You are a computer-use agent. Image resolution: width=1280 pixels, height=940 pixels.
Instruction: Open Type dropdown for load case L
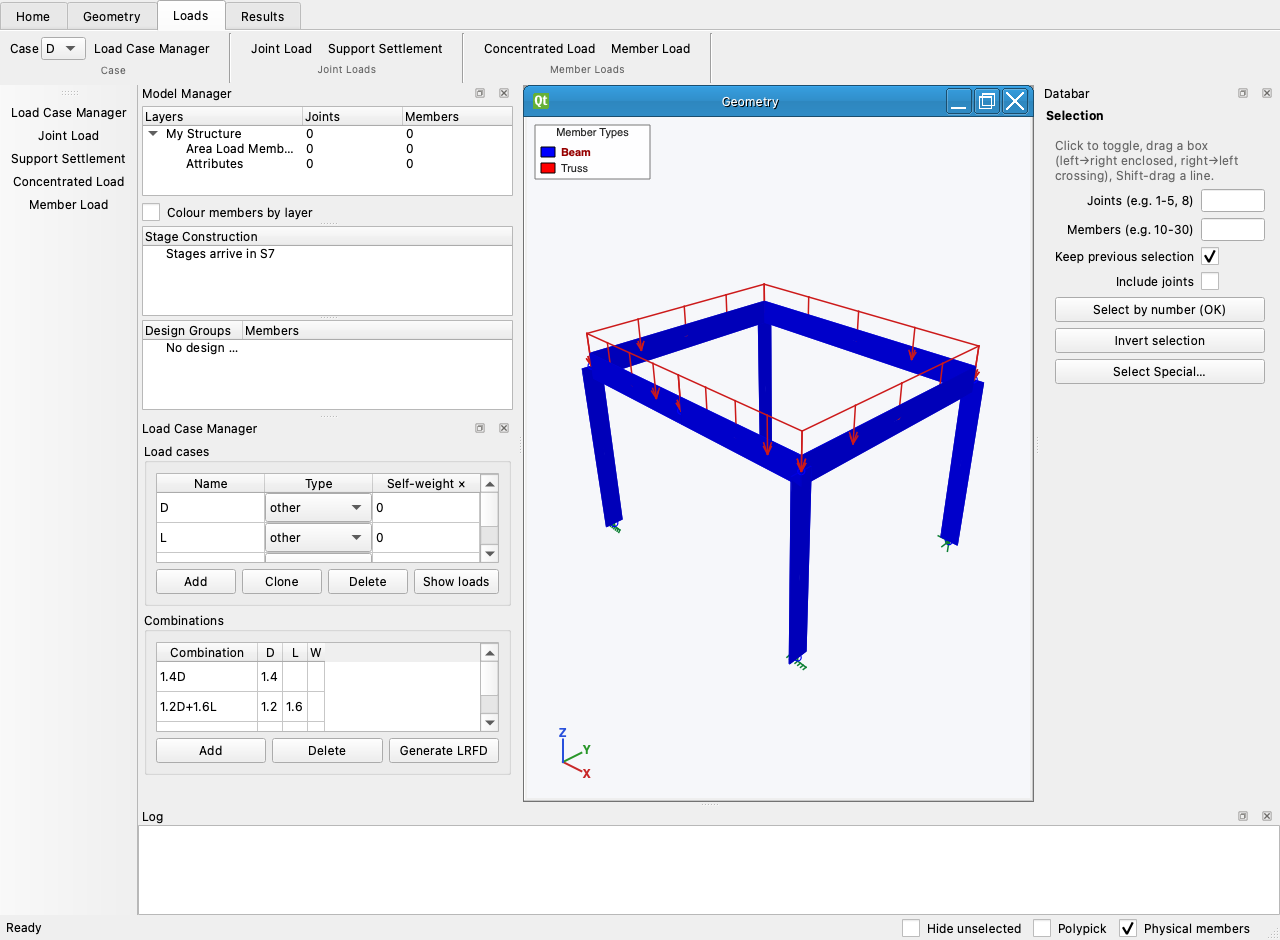pos(318,538)
